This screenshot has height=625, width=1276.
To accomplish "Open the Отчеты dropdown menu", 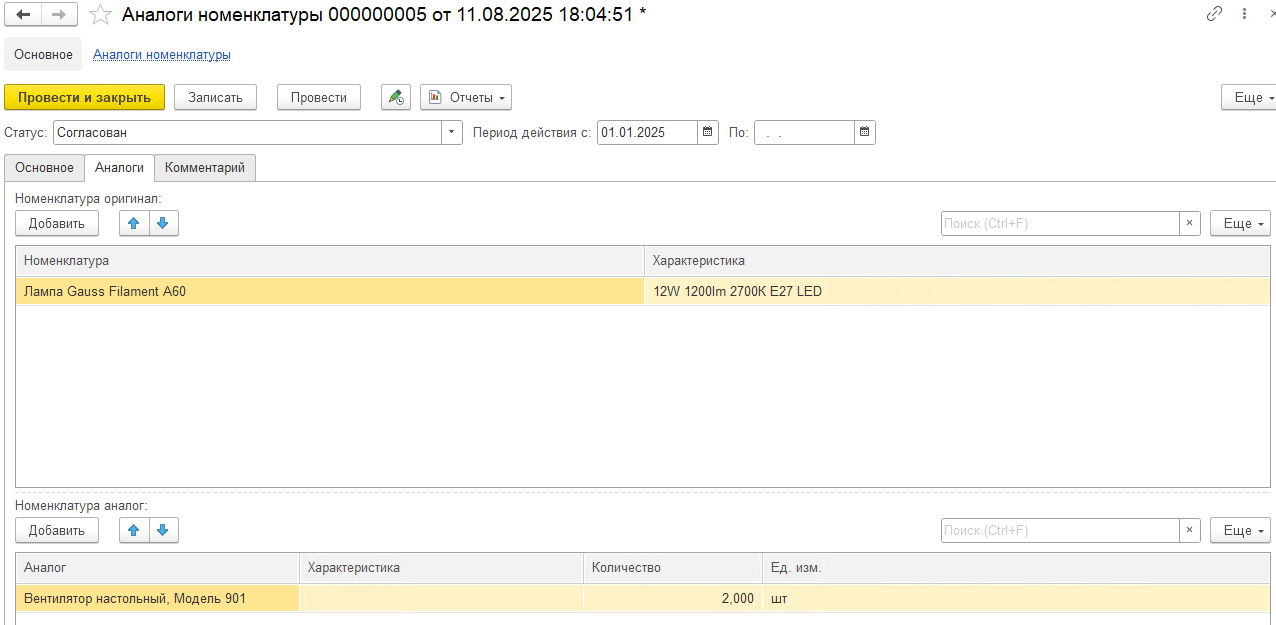I will pos(466,97).
